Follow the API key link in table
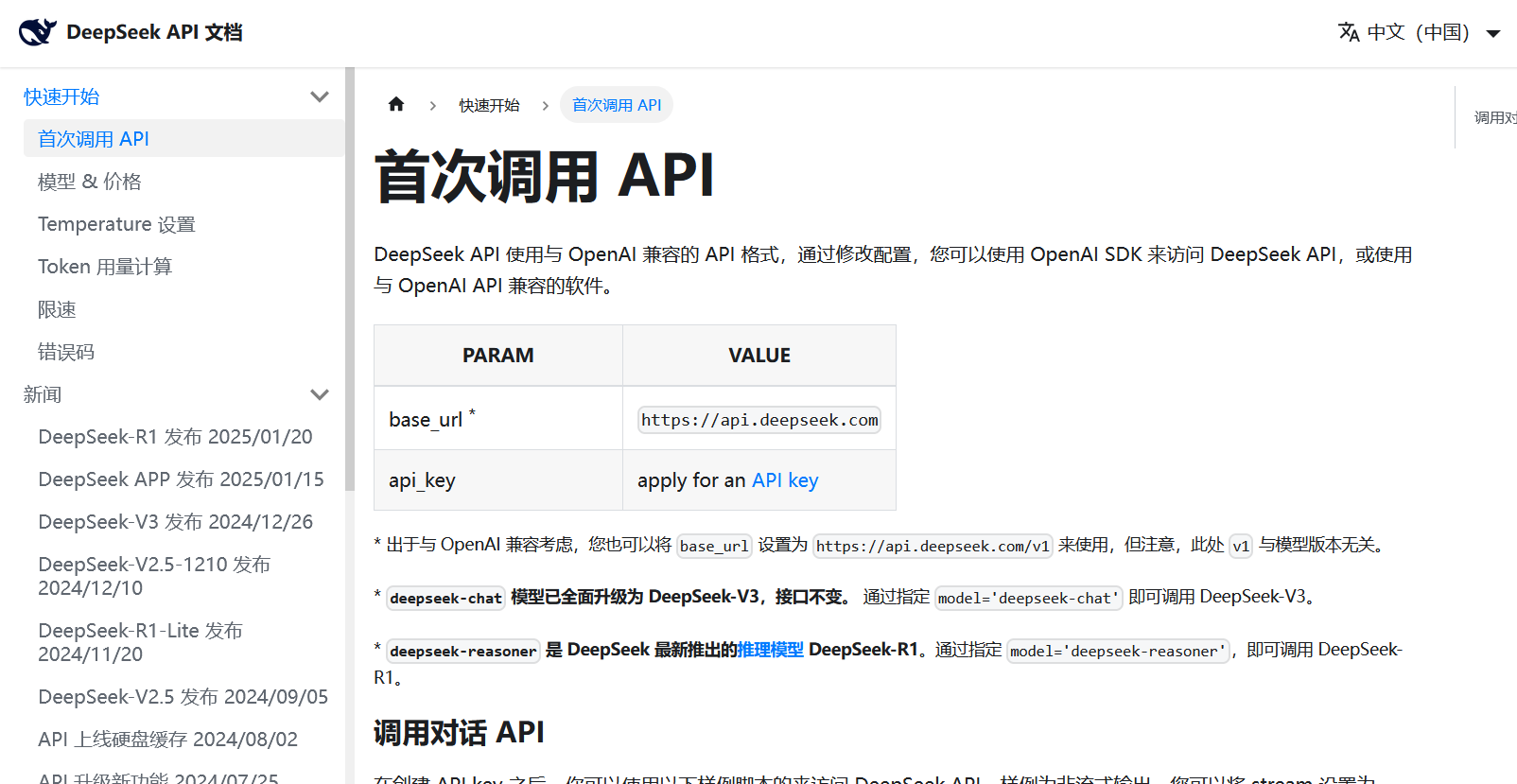1517x784 pixels. [785, 480]
